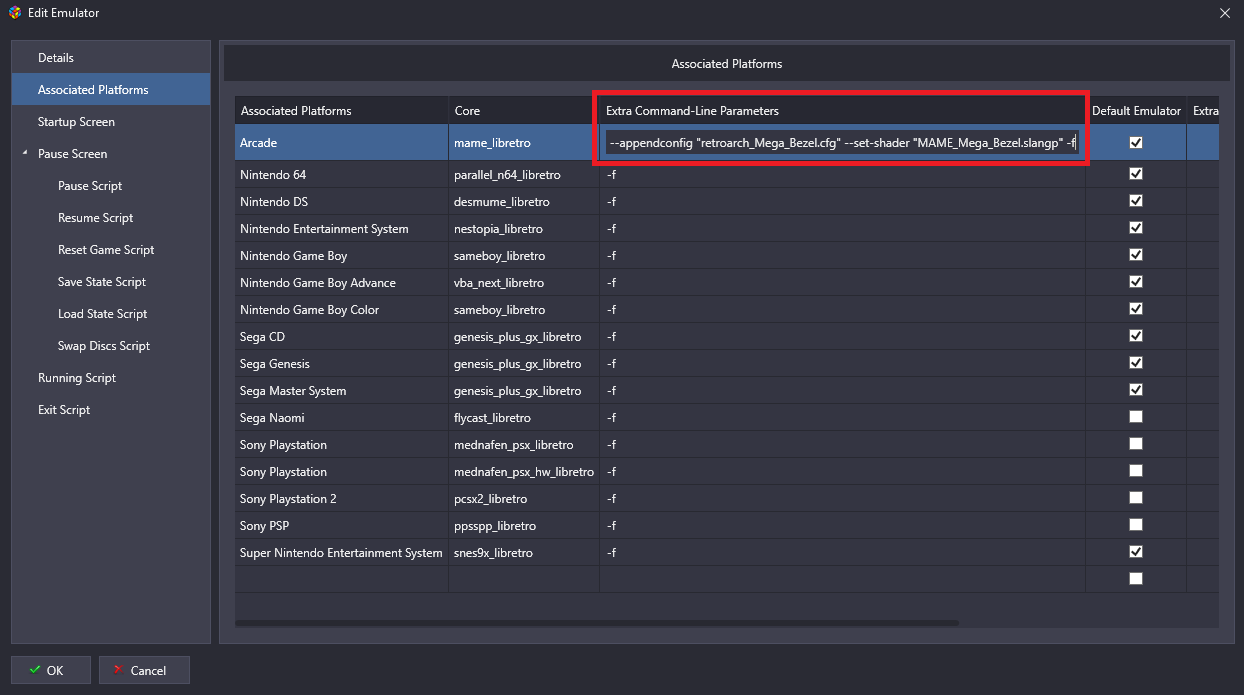Viewport: 1244px width, 695px height.
Task: Click the Cancel button
Action: tap(144, 670)
